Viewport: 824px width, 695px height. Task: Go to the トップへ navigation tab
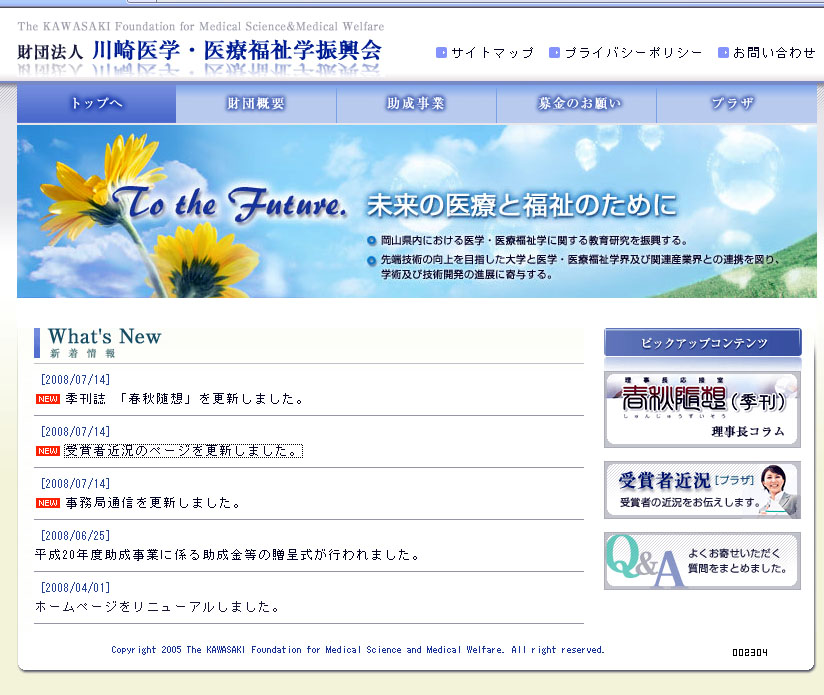(97, 103)
